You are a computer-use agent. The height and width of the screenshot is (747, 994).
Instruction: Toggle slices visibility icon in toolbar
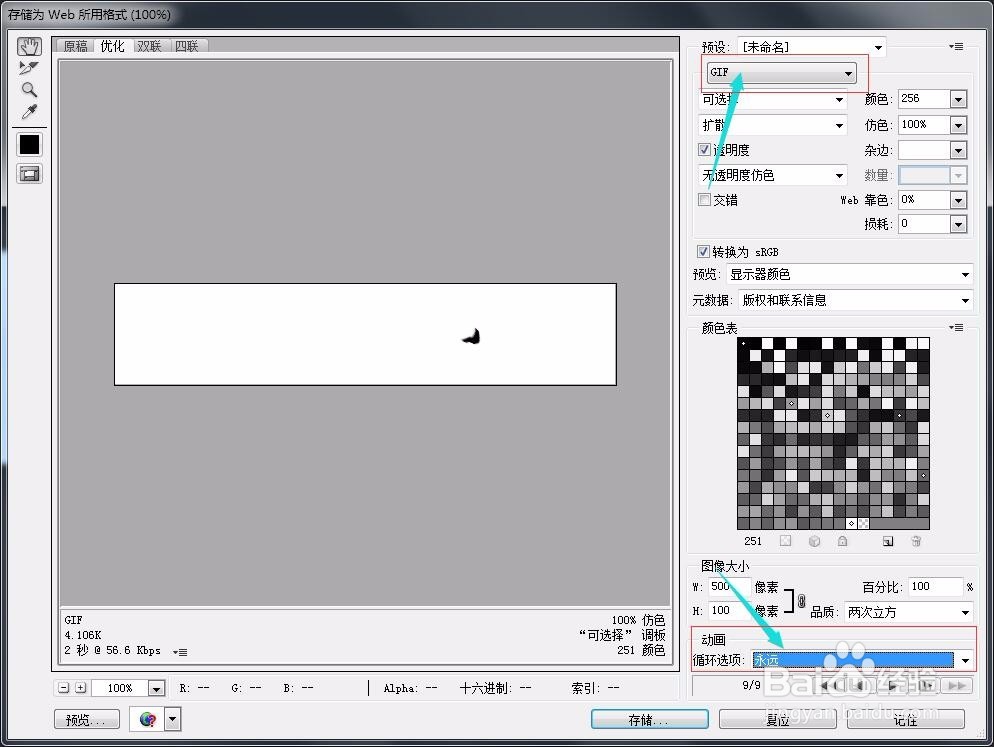(x=29, y=173)
